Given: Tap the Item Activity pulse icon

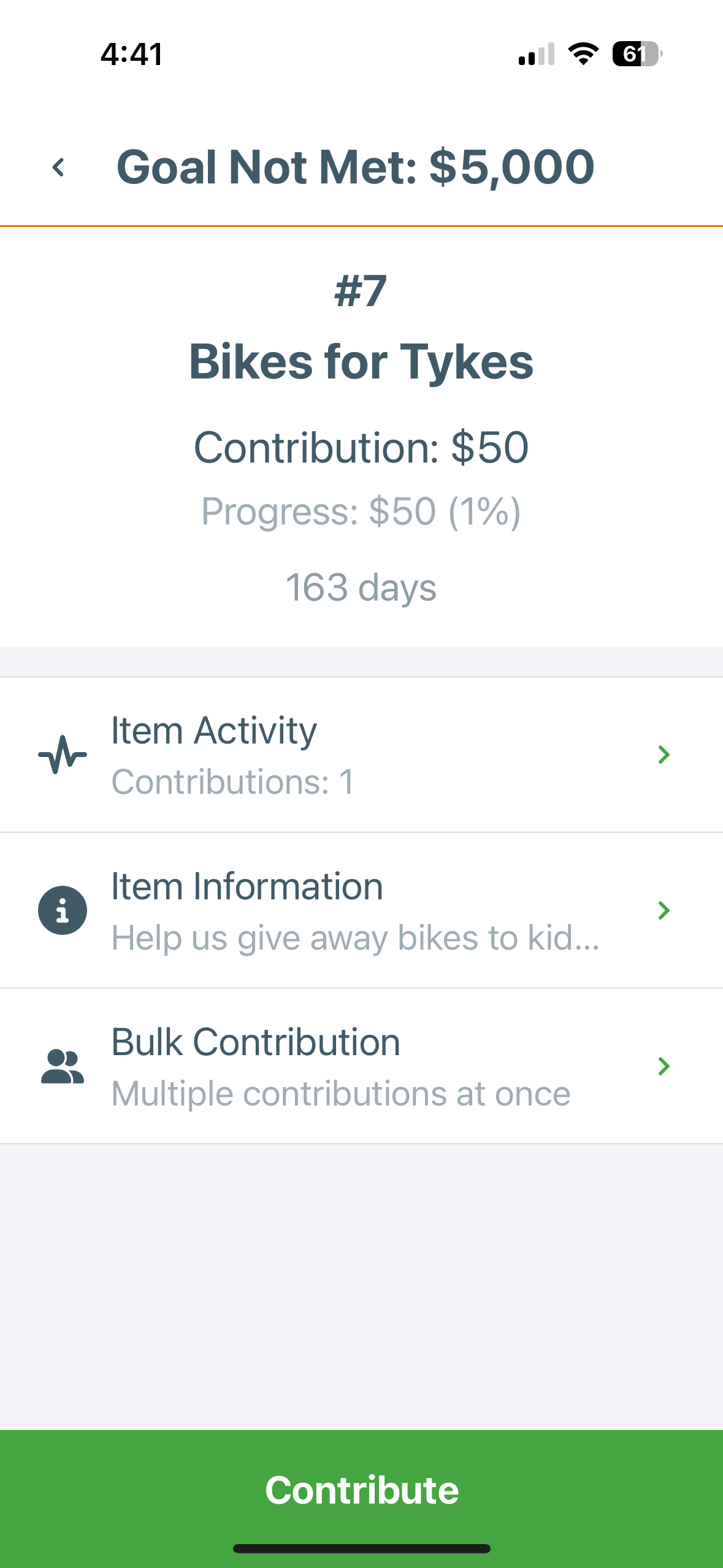Looking at the screenshot, I should point(63,755).
